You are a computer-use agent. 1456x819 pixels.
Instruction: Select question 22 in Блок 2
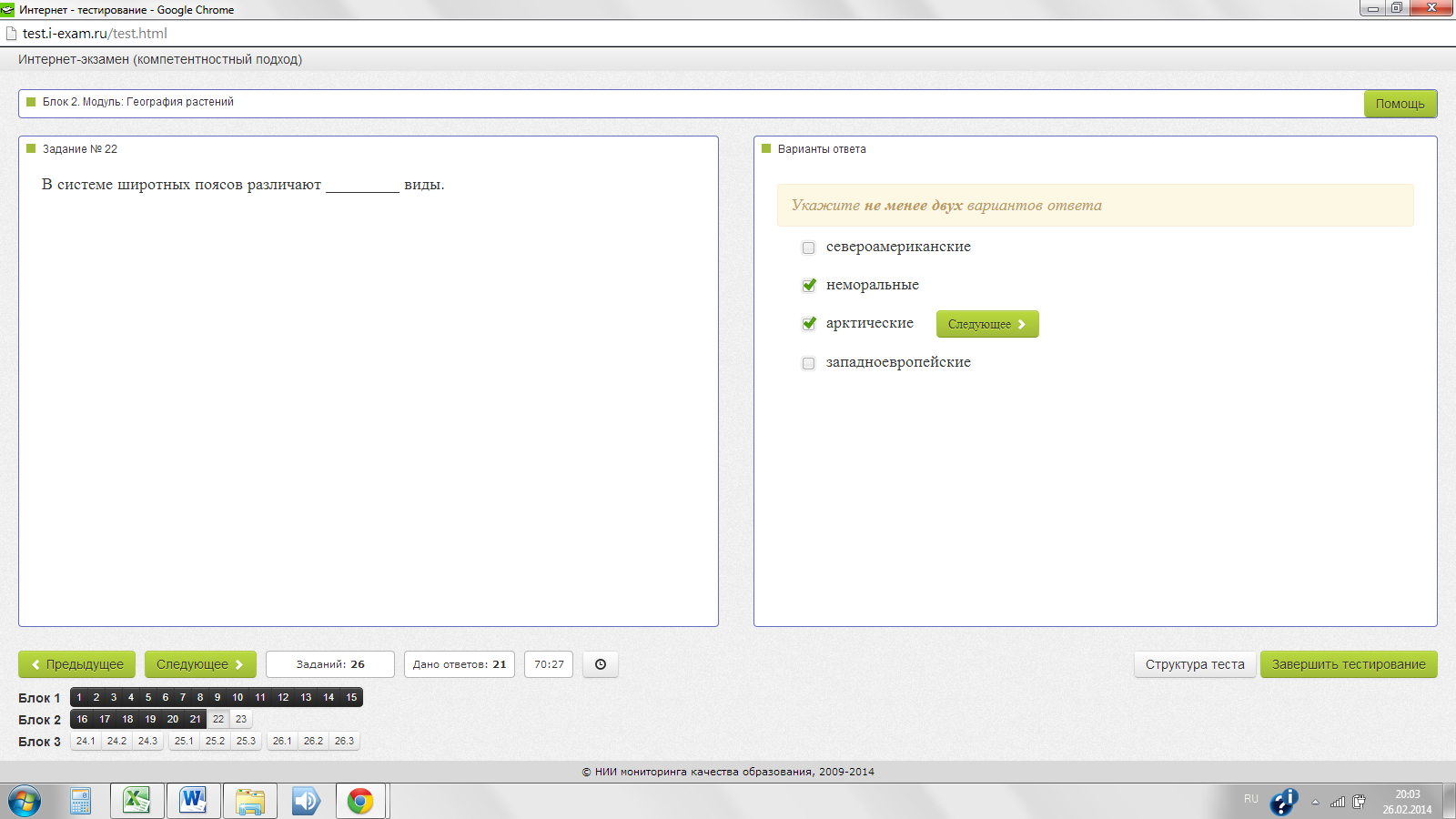pos(218,719)
